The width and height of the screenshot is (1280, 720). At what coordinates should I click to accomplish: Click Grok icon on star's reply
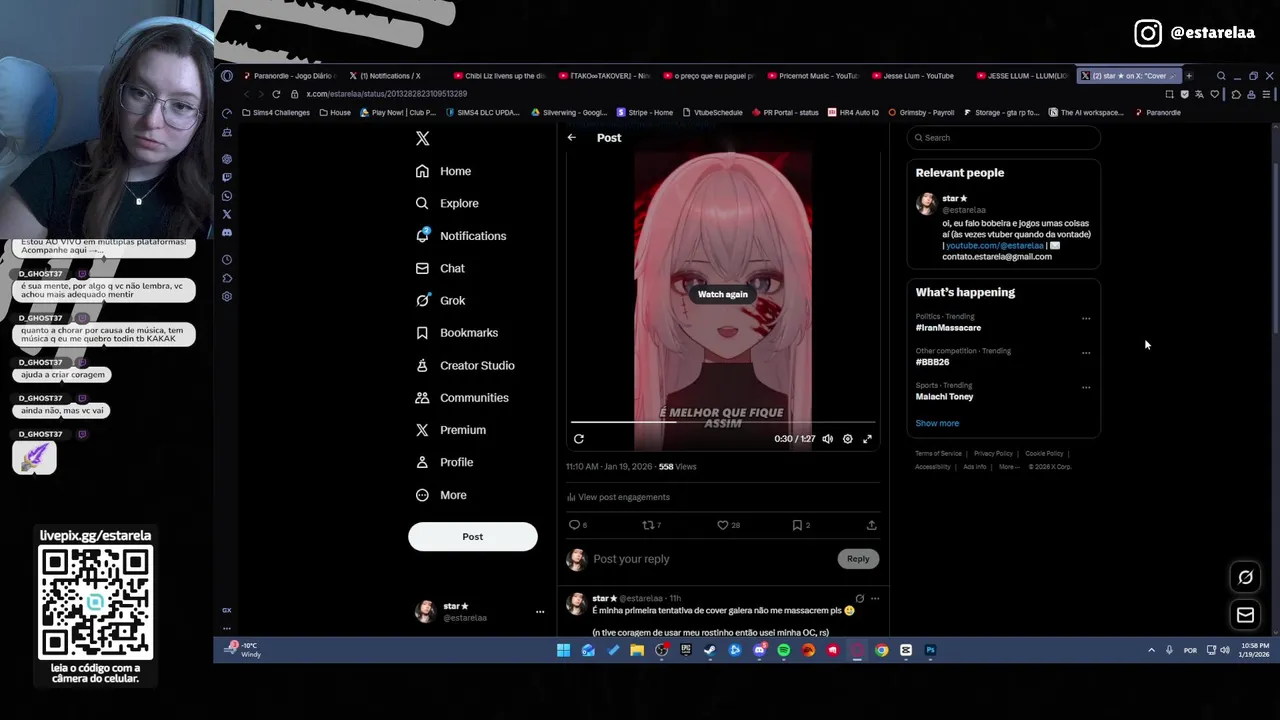click(859, 599)
